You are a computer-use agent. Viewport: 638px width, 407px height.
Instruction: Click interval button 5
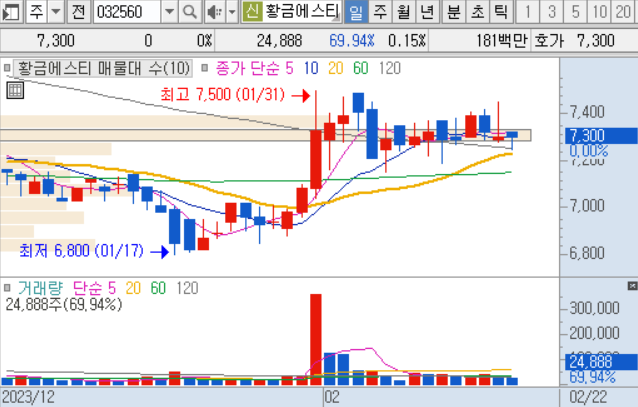pos(575,12)
